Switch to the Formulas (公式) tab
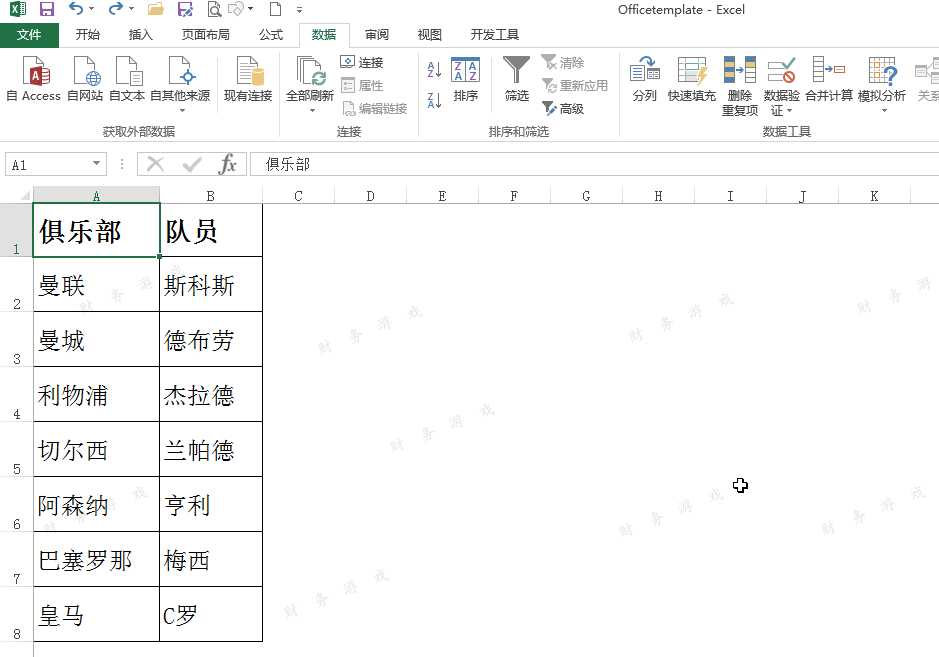Viewport: 939px width, 657px height. (271, 35)
